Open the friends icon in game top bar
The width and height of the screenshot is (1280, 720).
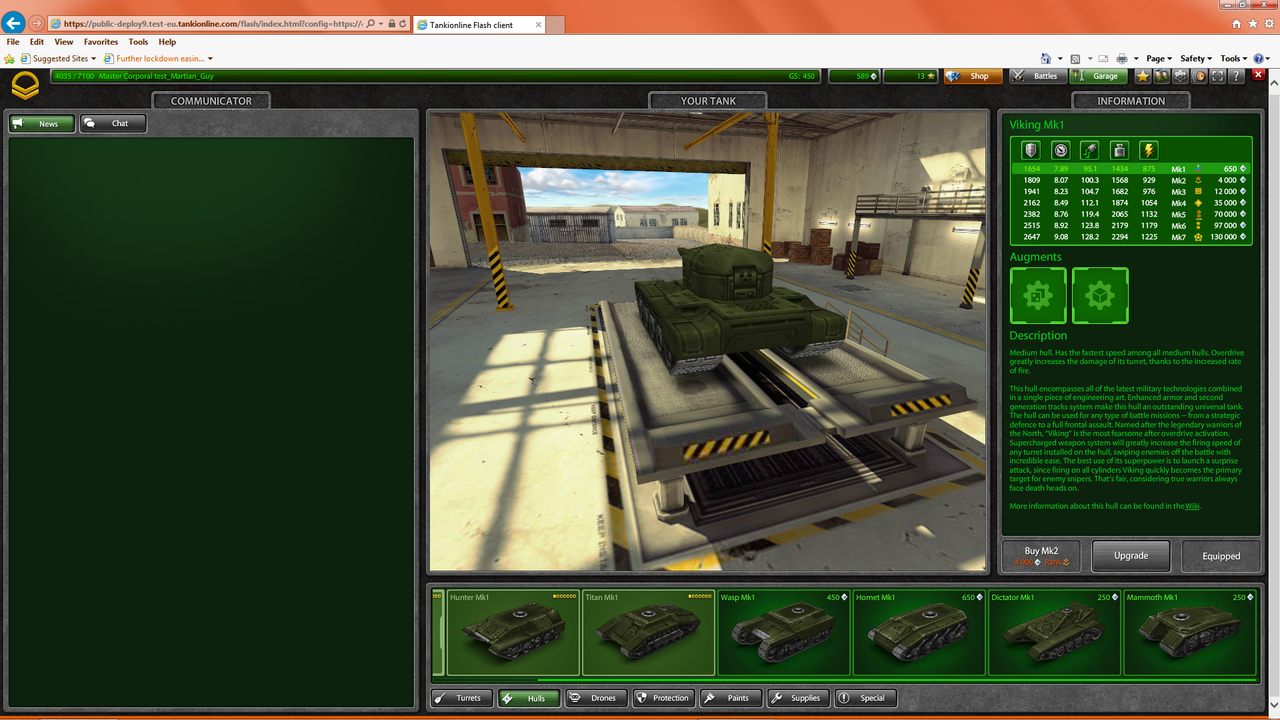[x=1162, y=76]
